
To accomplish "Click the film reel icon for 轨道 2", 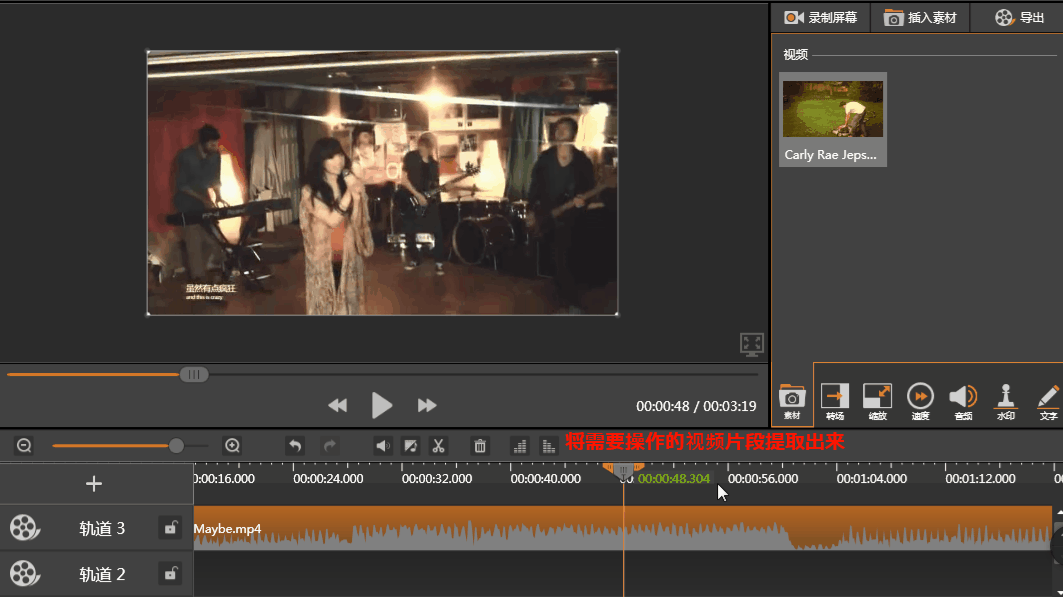I will (24, 574).
